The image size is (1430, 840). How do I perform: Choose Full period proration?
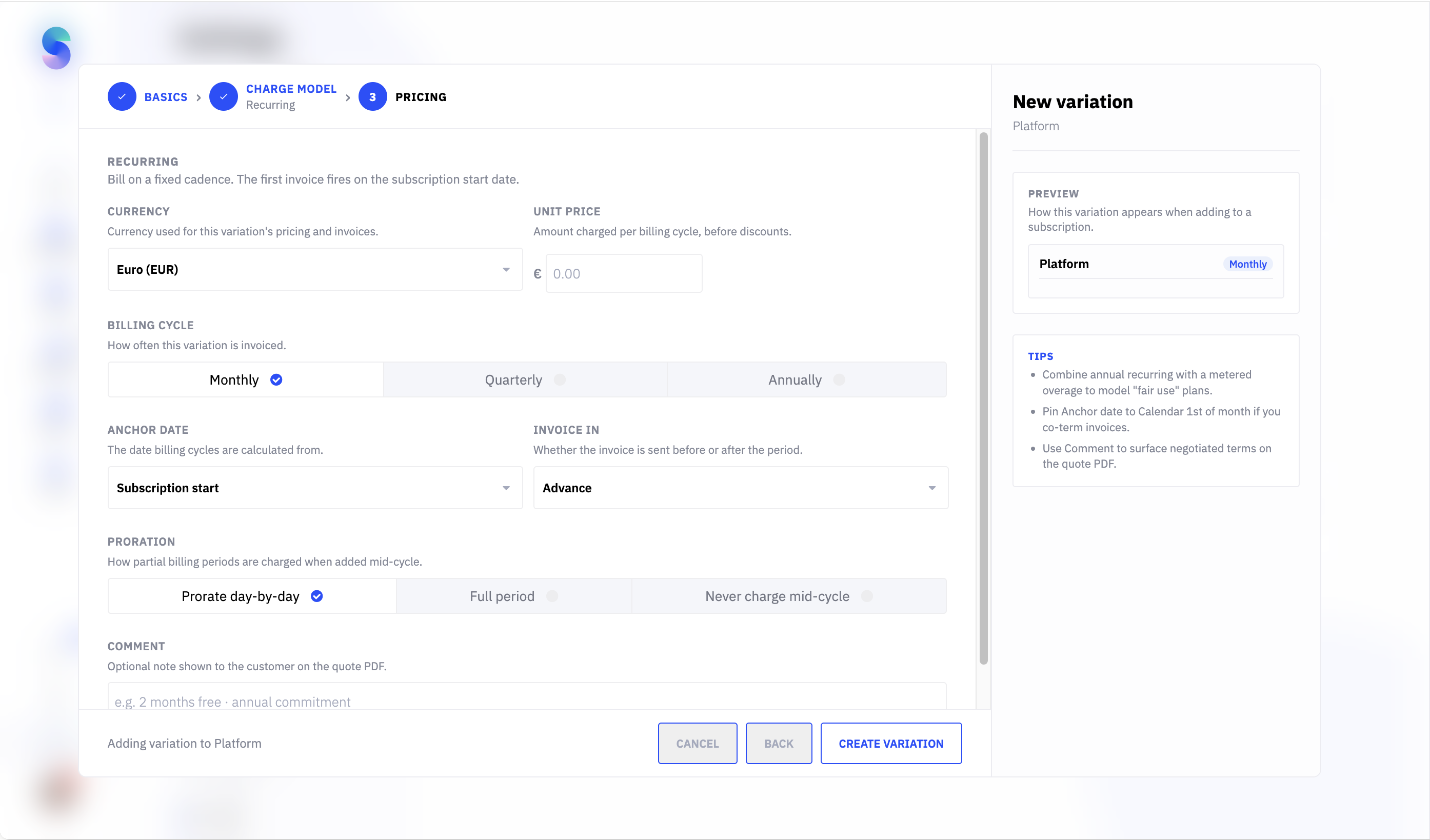pos(513,596)
